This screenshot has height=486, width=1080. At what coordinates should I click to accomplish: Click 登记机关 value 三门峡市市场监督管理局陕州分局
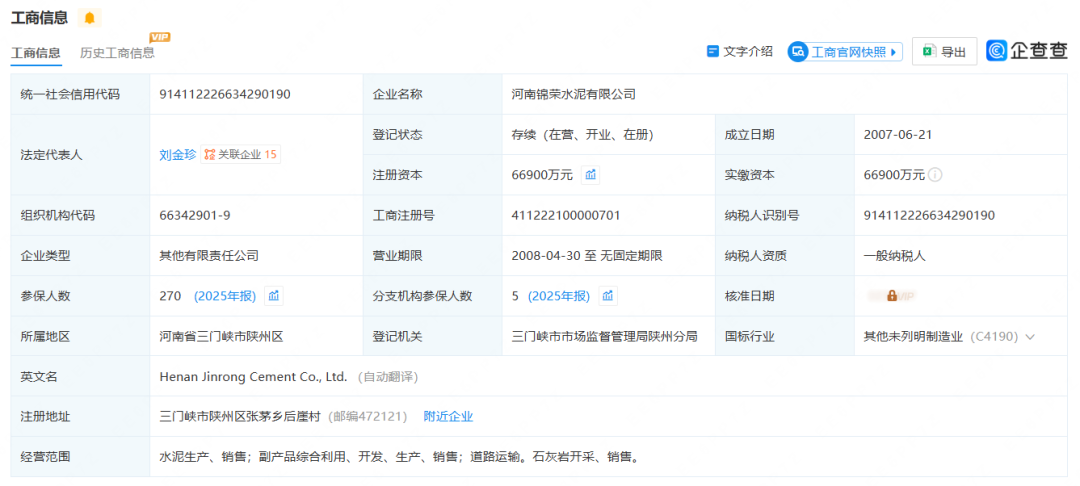point(605,337)
